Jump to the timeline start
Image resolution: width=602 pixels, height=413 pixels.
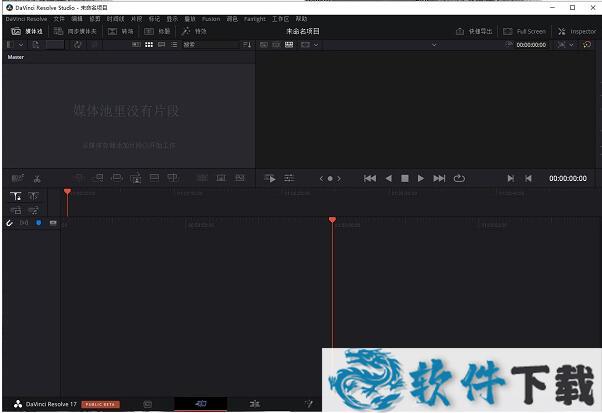(x=370, y=178)
